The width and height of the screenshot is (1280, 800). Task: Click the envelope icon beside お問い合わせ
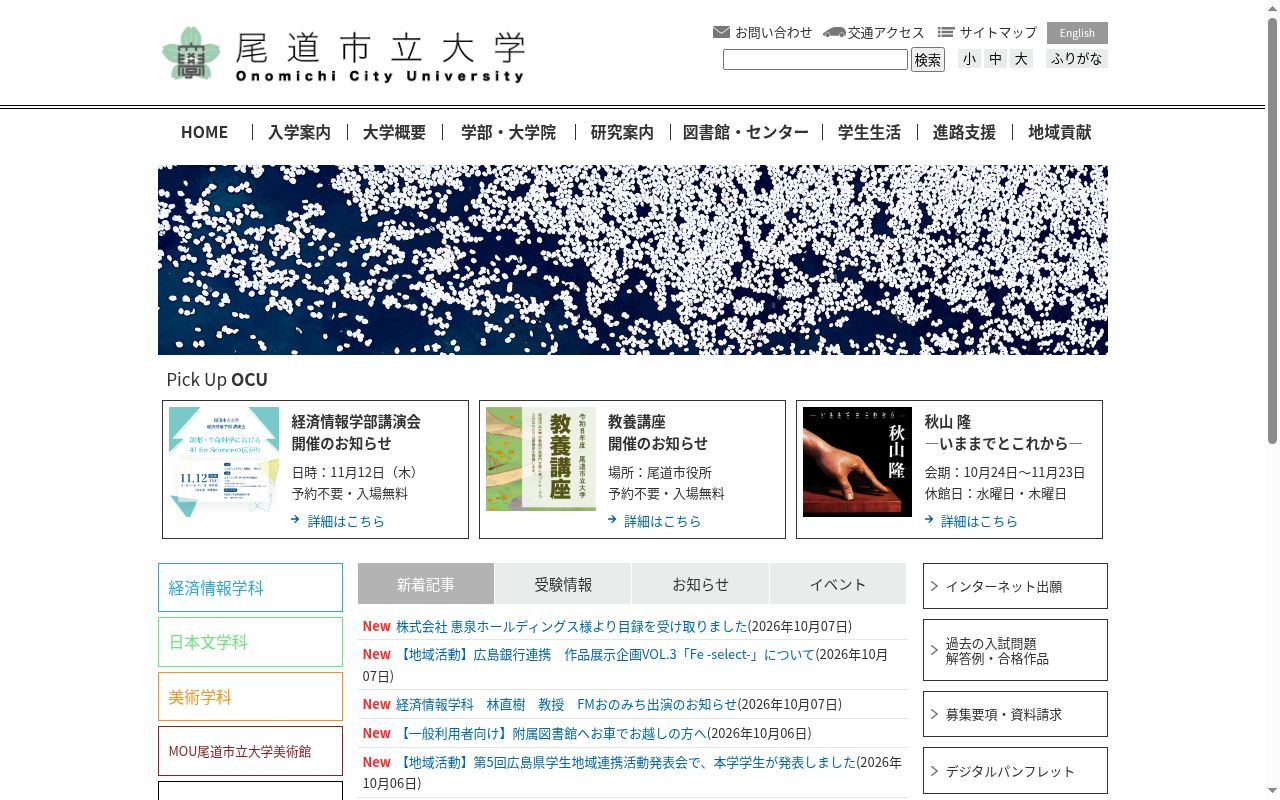click(721, 32)
